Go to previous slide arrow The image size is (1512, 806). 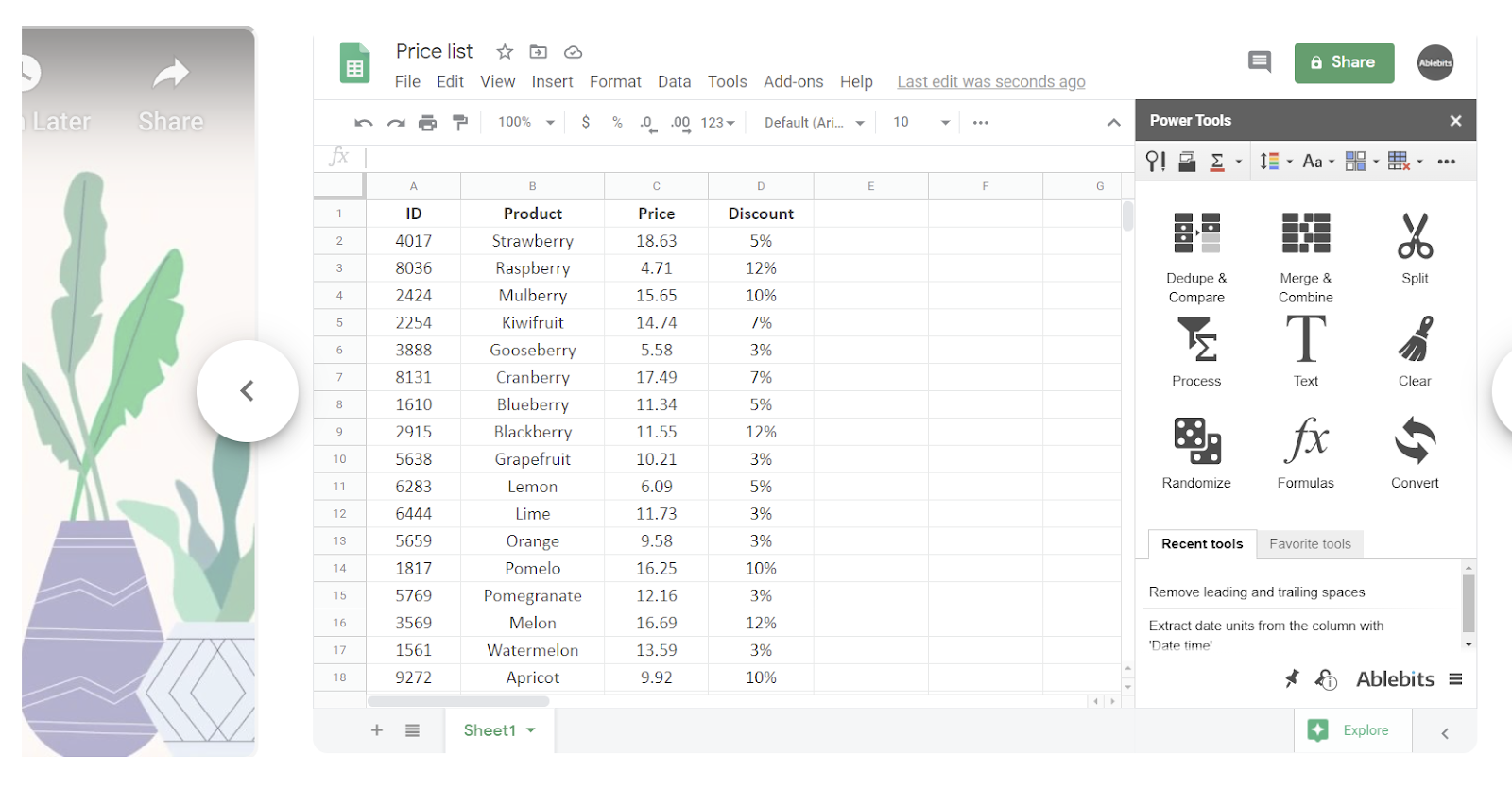tap(248, 391)
